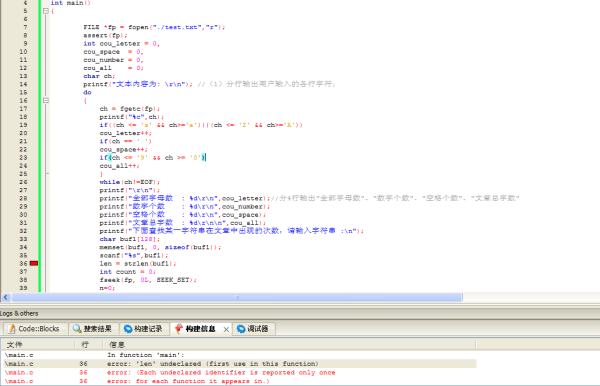Click the Logs & others panel title
Screen dimensions: 600x386
click(19, 314)
